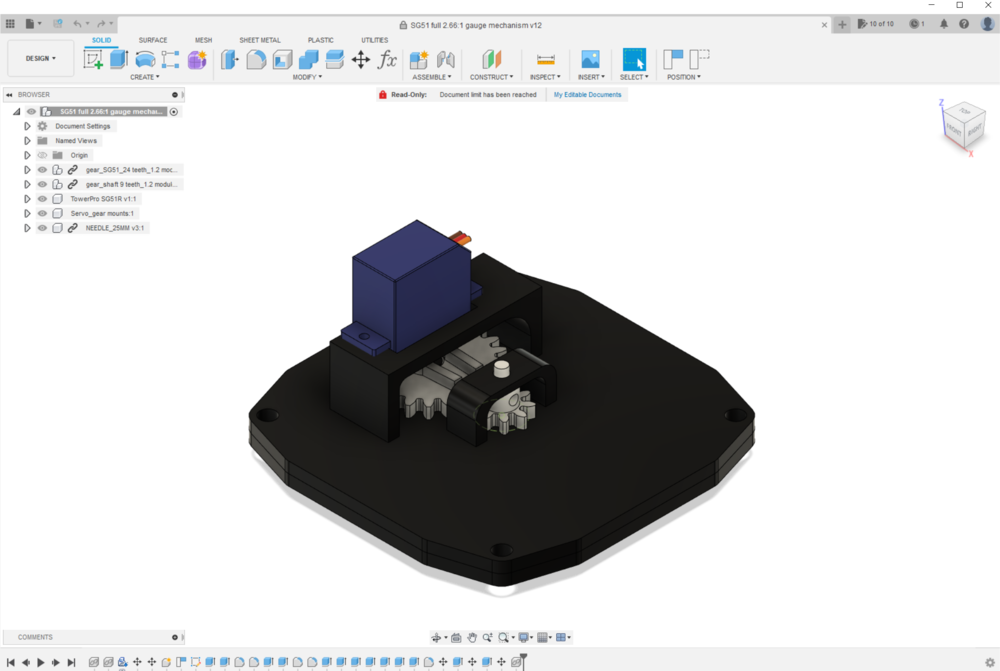Open the data panel grid icon
The width and height of the screenshot is (1000, 671).
click(x=10, y=24)
